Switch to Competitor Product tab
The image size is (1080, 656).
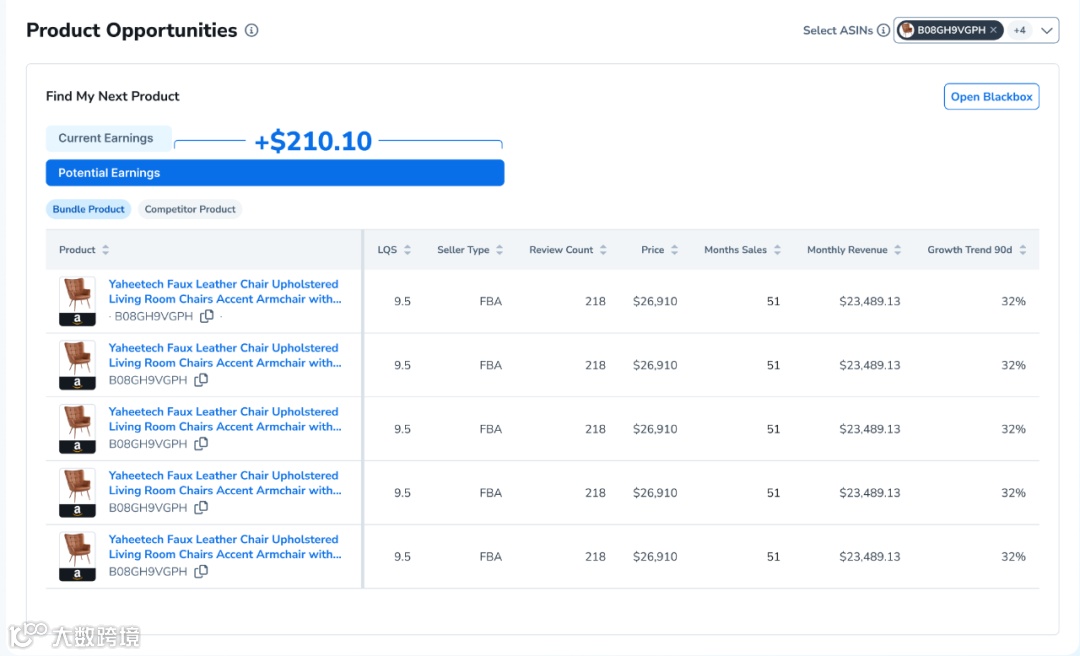click(x=190, y=209)
